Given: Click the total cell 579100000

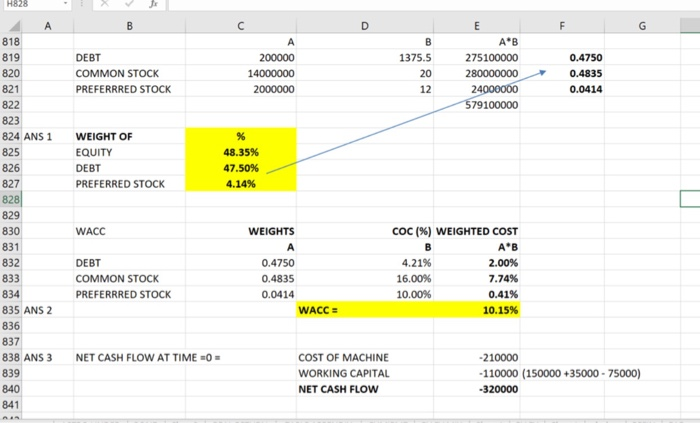Looking at the screenshot, I should pos(477,105).
